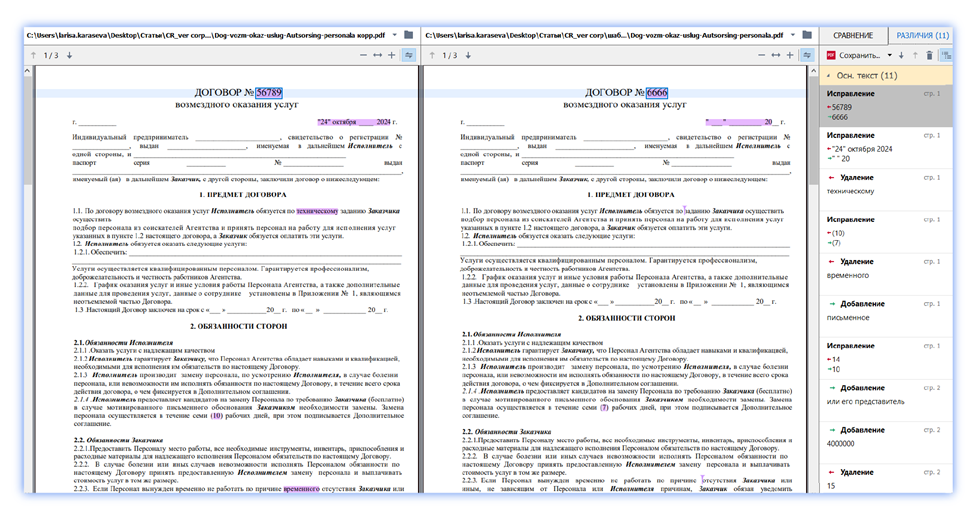The width and height of the screenshot is (974, 515).
Task: Zoom out left document pane
Action: click(x=363, y=55)
